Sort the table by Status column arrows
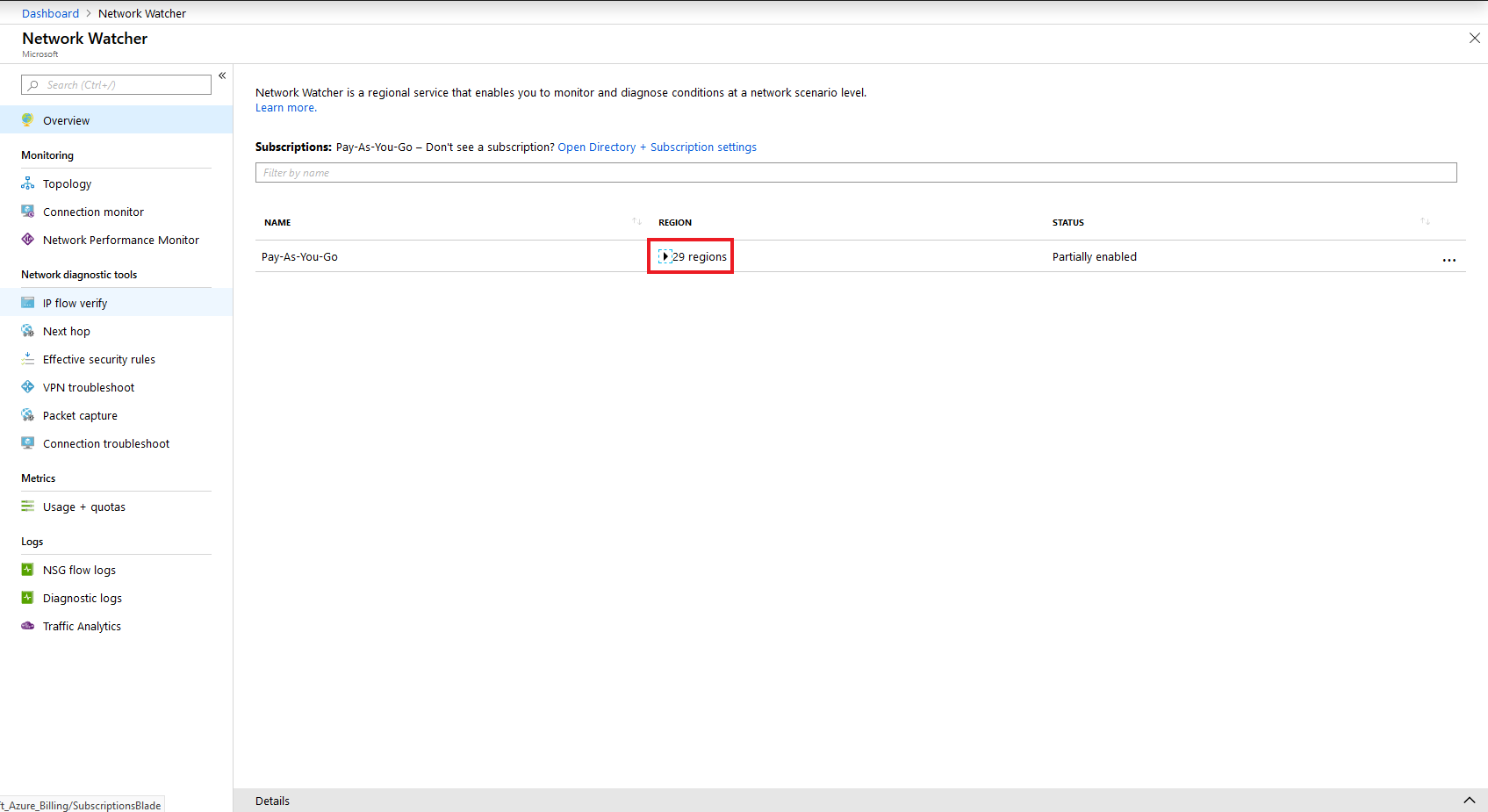 [1426, 221]
